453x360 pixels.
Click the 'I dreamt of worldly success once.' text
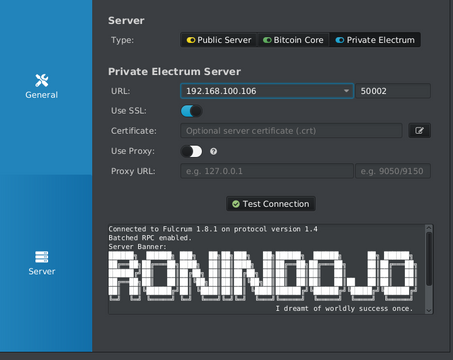point(344,309)
